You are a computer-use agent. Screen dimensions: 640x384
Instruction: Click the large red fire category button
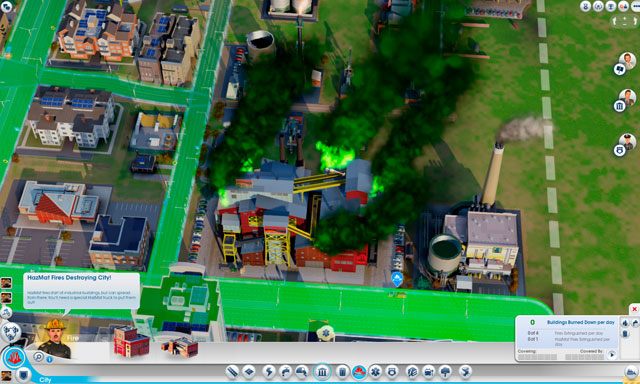(x=14, y=358)
